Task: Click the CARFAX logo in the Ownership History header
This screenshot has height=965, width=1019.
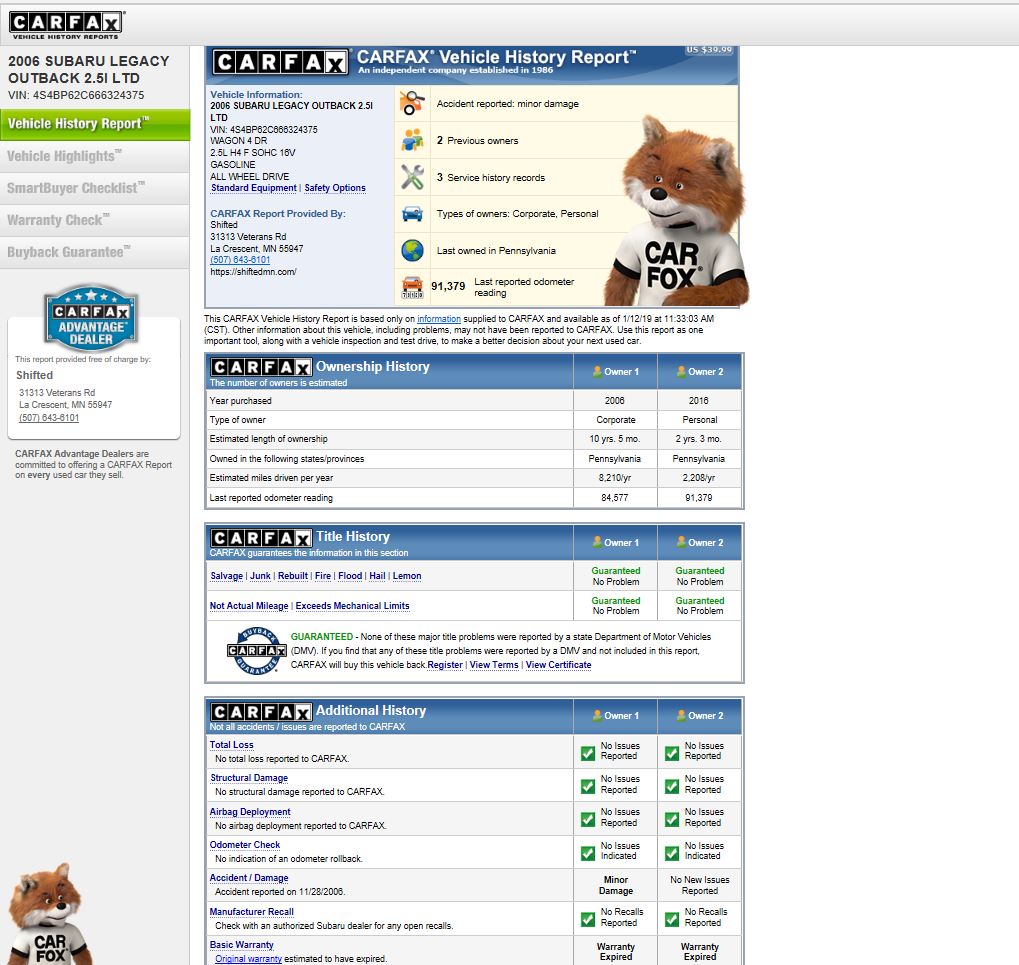Action: click(261, 368)
